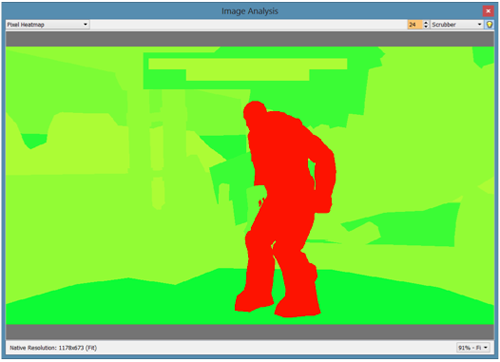500x362 pixels.
Task: Expand the Scrubber dropdown
Action: [x=457, y=24]
